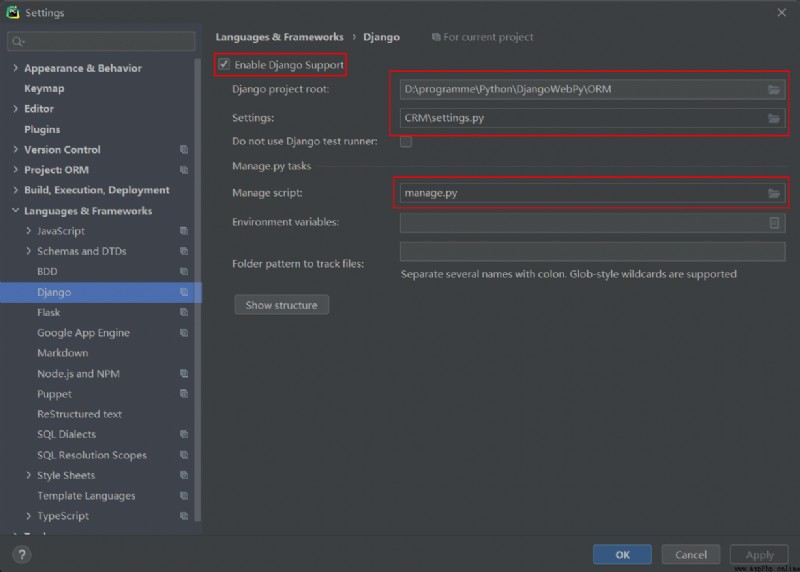The width and height of the screenshot is (800, 572).
Task: Click the project-level icon beside BDD
Action: [184, 271]
